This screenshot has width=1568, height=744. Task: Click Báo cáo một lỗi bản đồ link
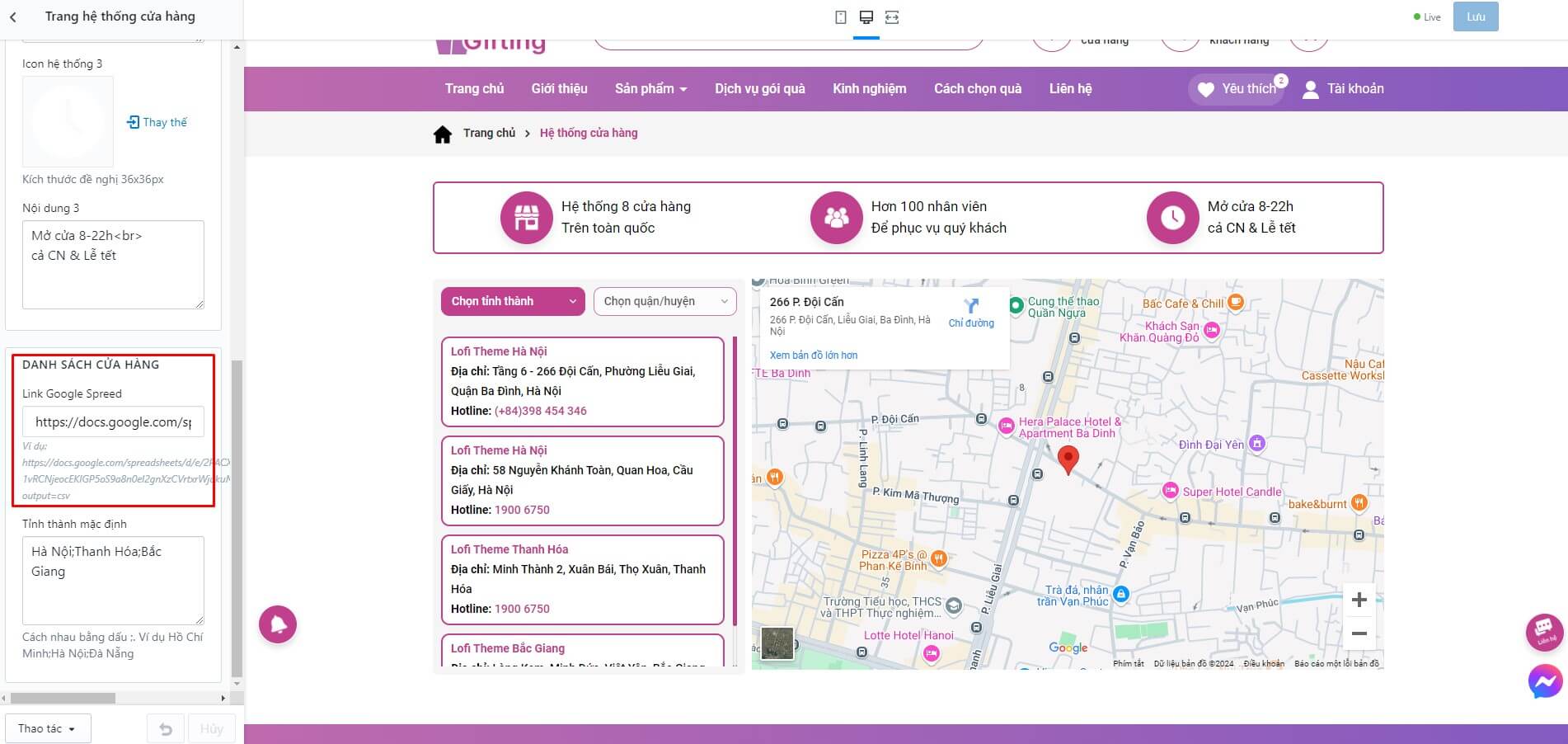pos(1336,663)
